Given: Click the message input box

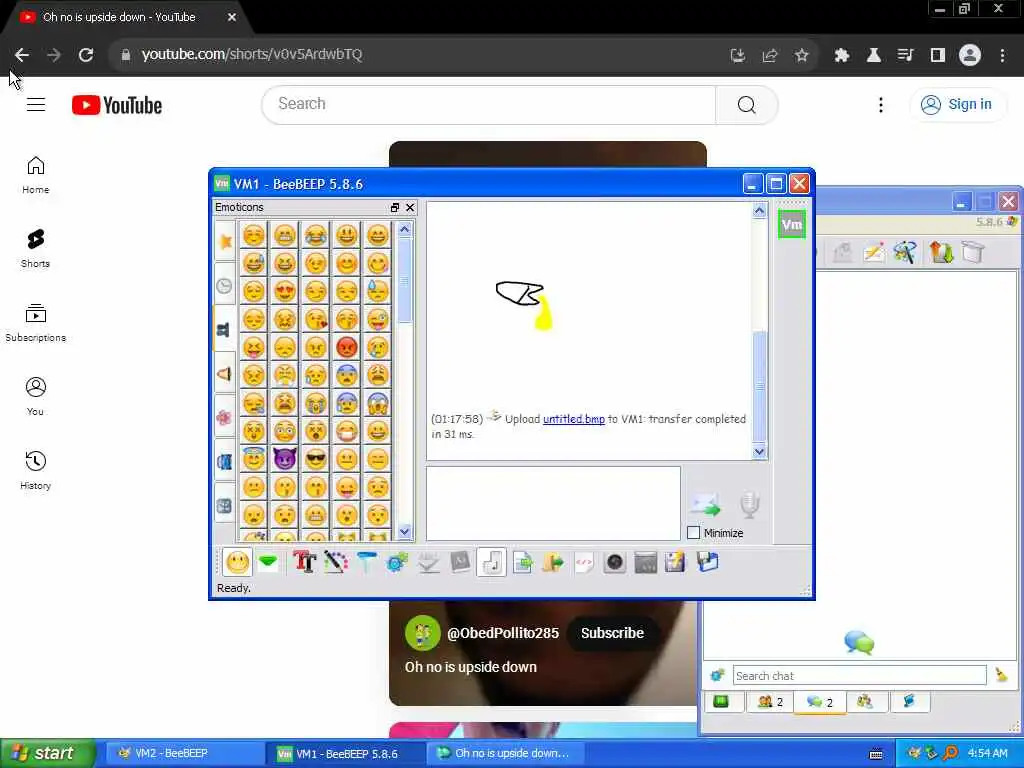Looking at the screenshot, I should point(553,504).
